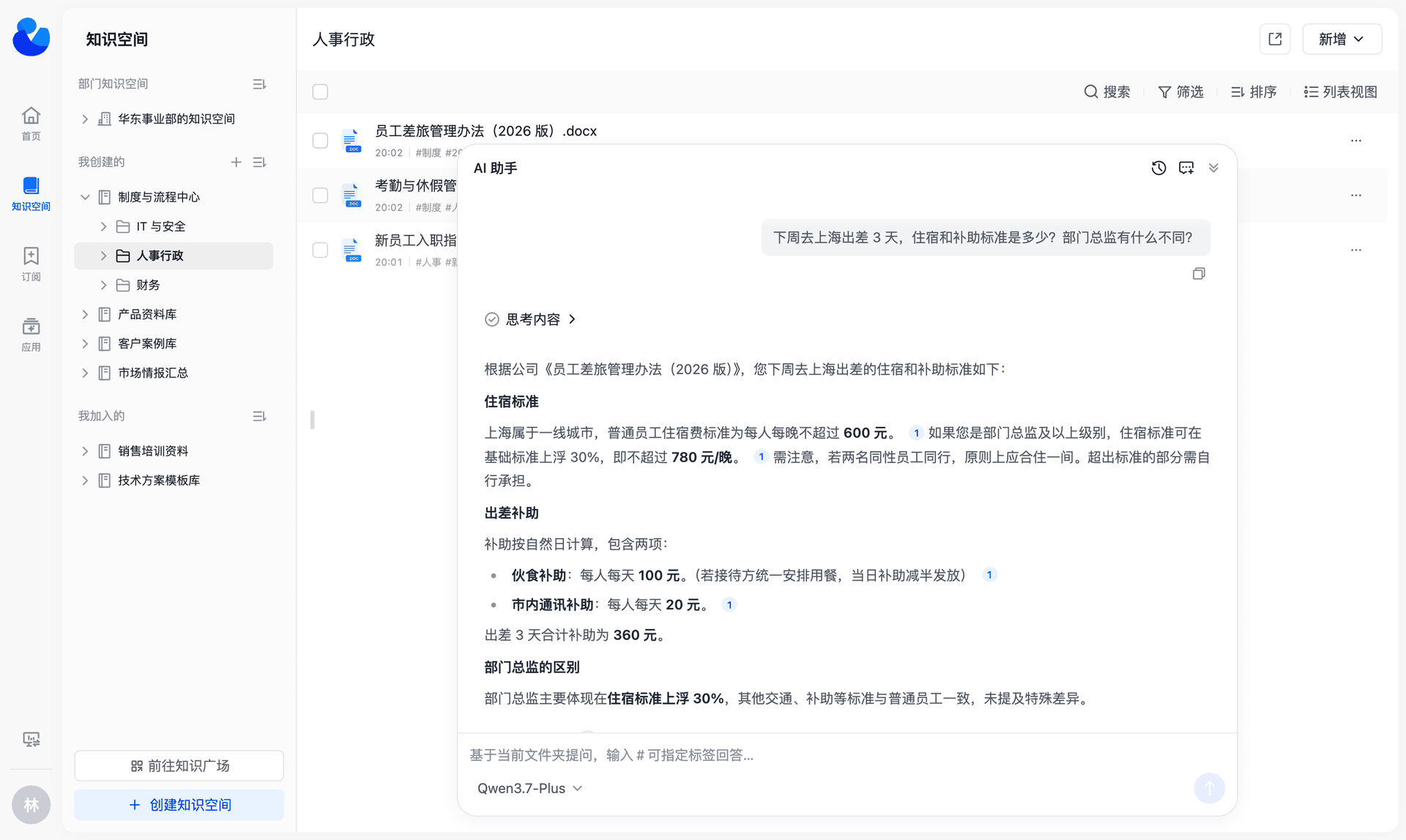Viewport: 1406px width, 840px height.
Task: Open the 员工差旅管理办法 (2026 版).docx file
Action: pyautogui.click(x=486, y=131)
